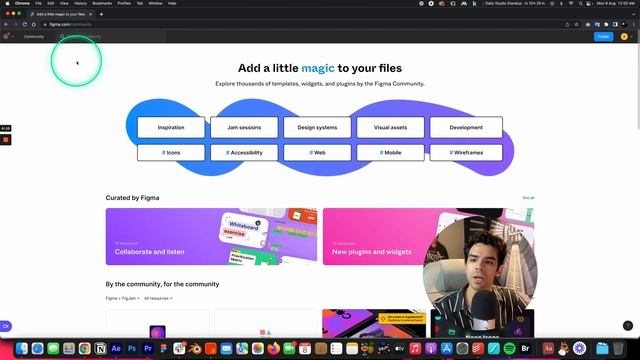This screenshot has height=360, width=640.
Task: Open Spotify from the dock
Action: click(x=509, y=349)
